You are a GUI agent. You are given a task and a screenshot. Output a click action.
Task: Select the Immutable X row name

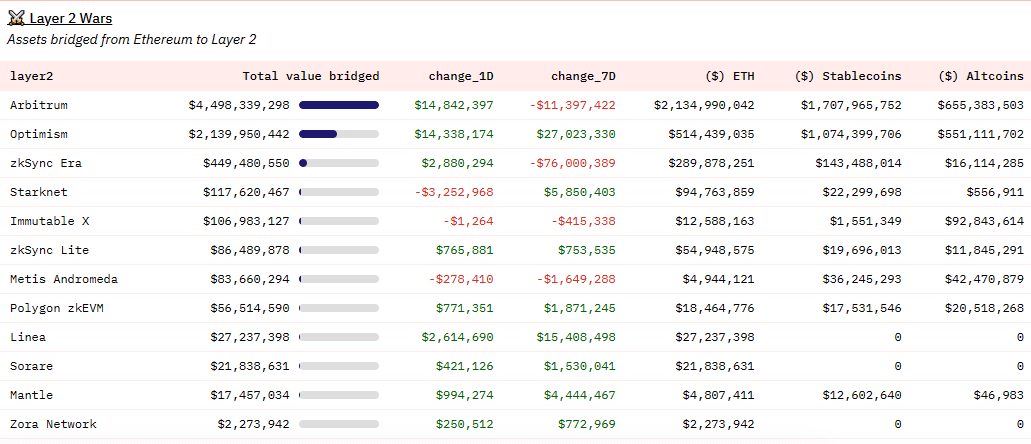coord(49,221)
